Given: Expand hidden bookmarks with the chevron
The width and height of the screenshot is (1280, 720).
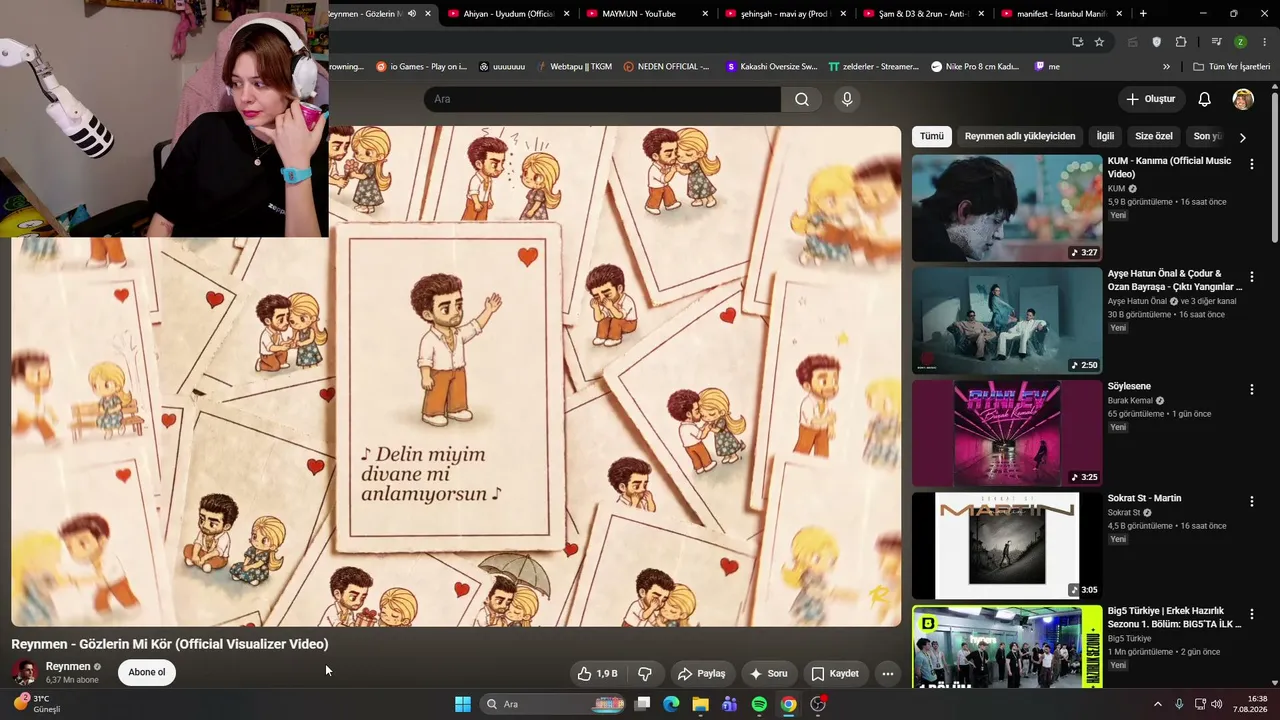Looking at the screenshot, I should coord(1166,67).
